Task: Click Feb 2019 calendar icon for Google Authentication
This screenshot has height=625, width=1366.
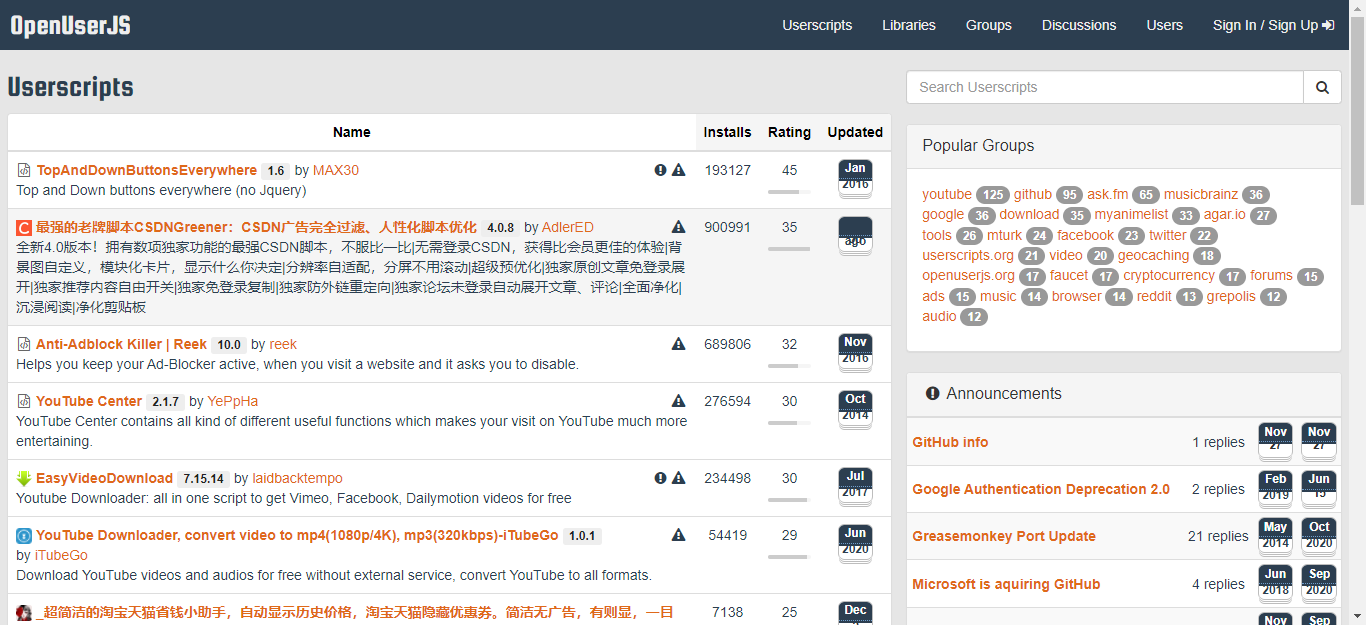Action: (1275, 490)
